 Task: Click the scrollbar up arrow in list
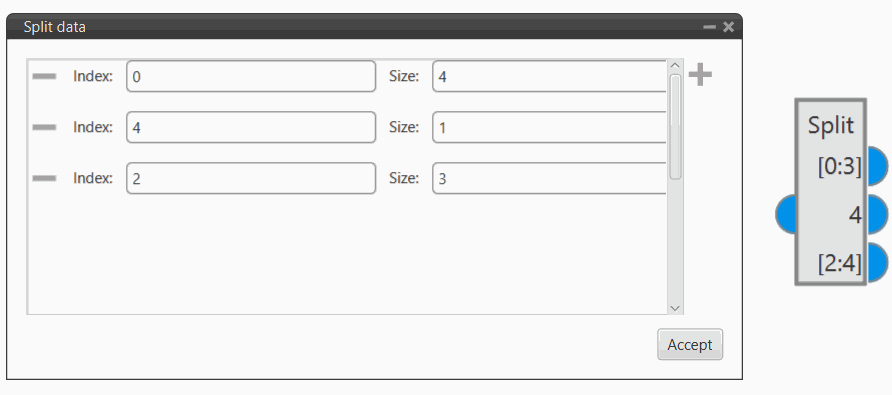pos(675,65)
